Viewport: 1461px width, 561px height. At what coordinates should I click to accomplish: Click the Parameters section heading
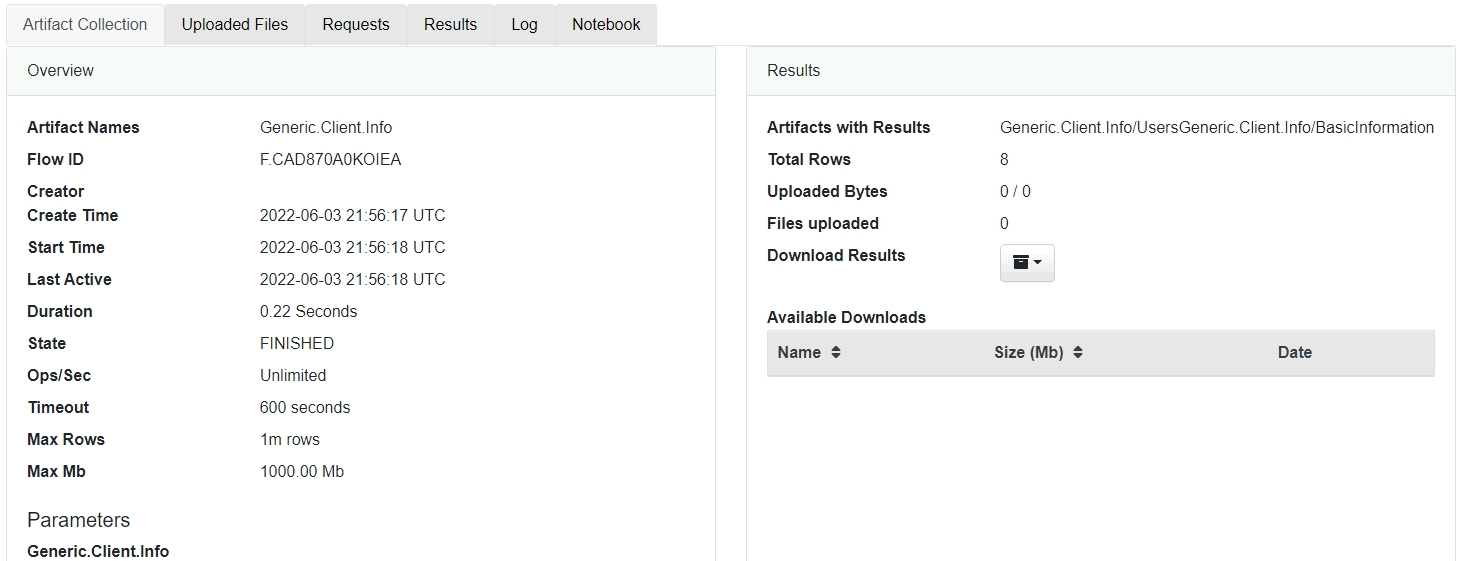[78, 520]
